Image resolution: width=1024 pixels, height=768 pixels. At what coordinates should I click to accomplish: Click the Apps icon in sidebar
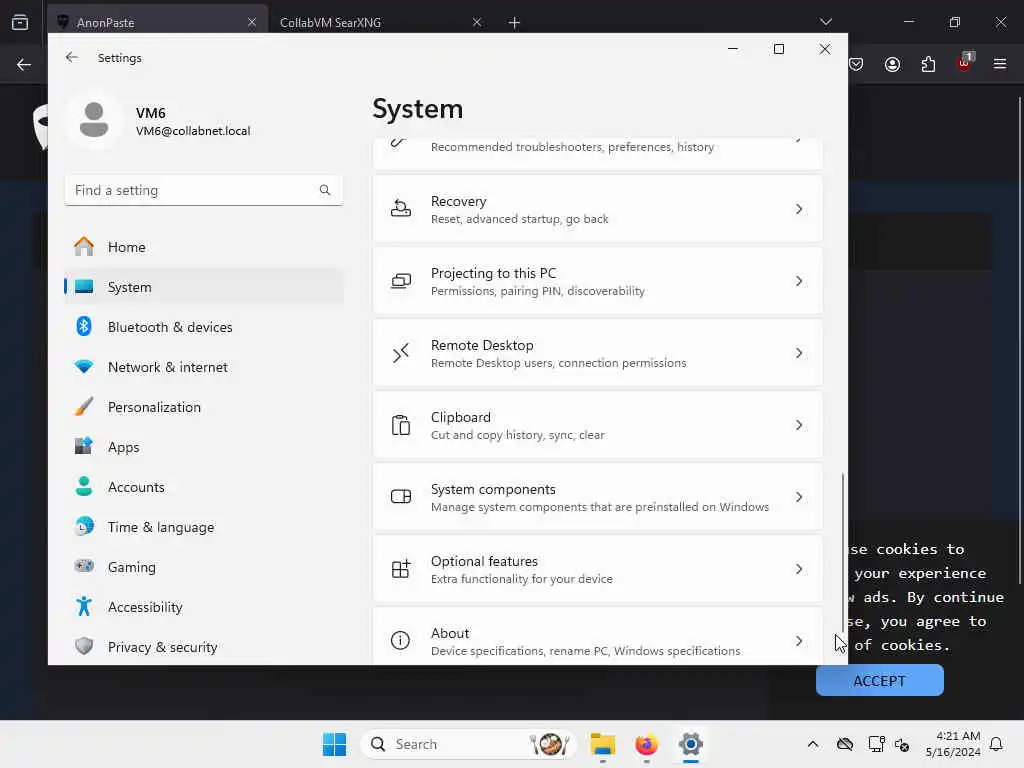(84, 447)
